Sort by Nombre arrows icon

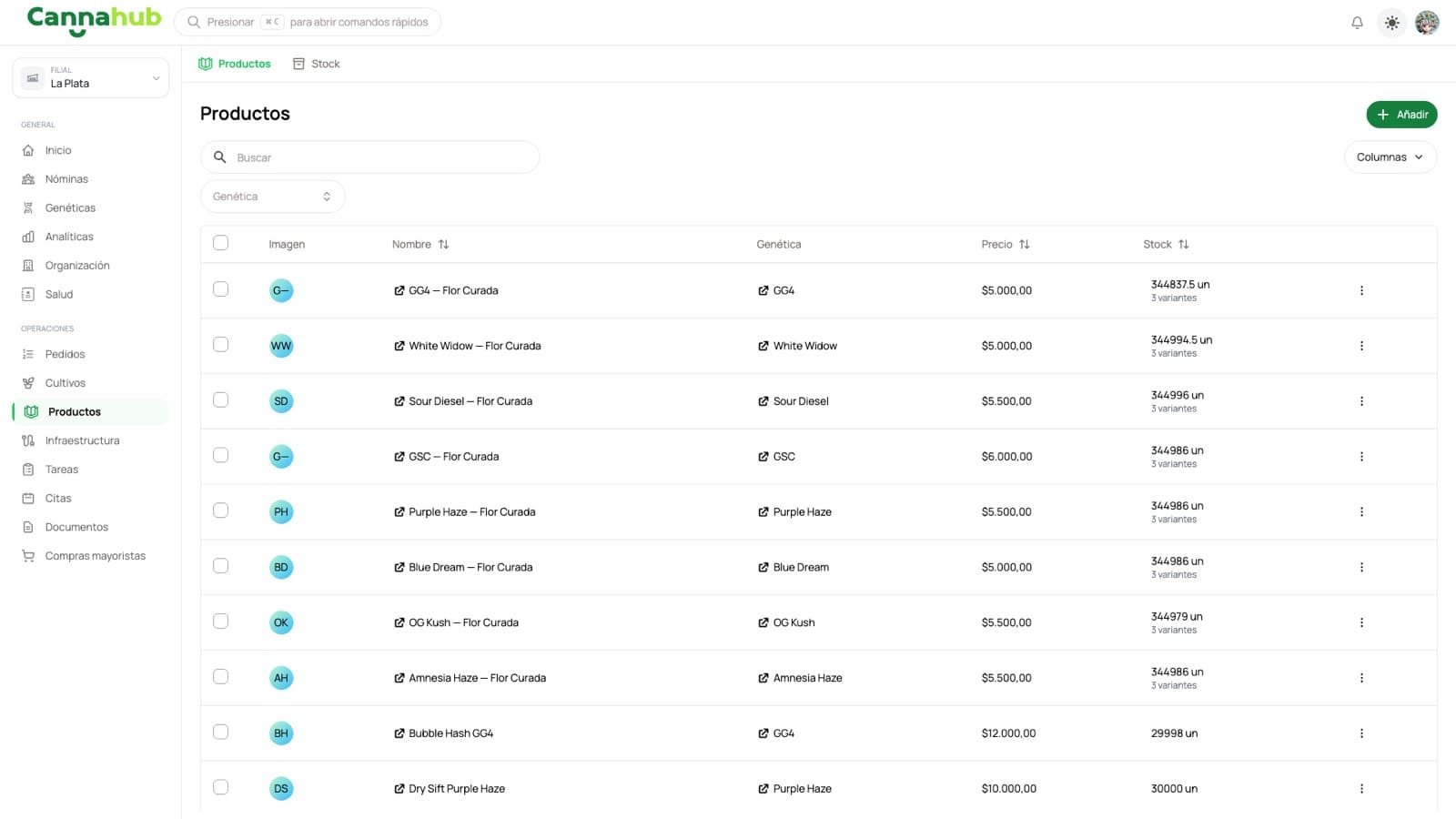pyautogui.click(x=443, y=245)
